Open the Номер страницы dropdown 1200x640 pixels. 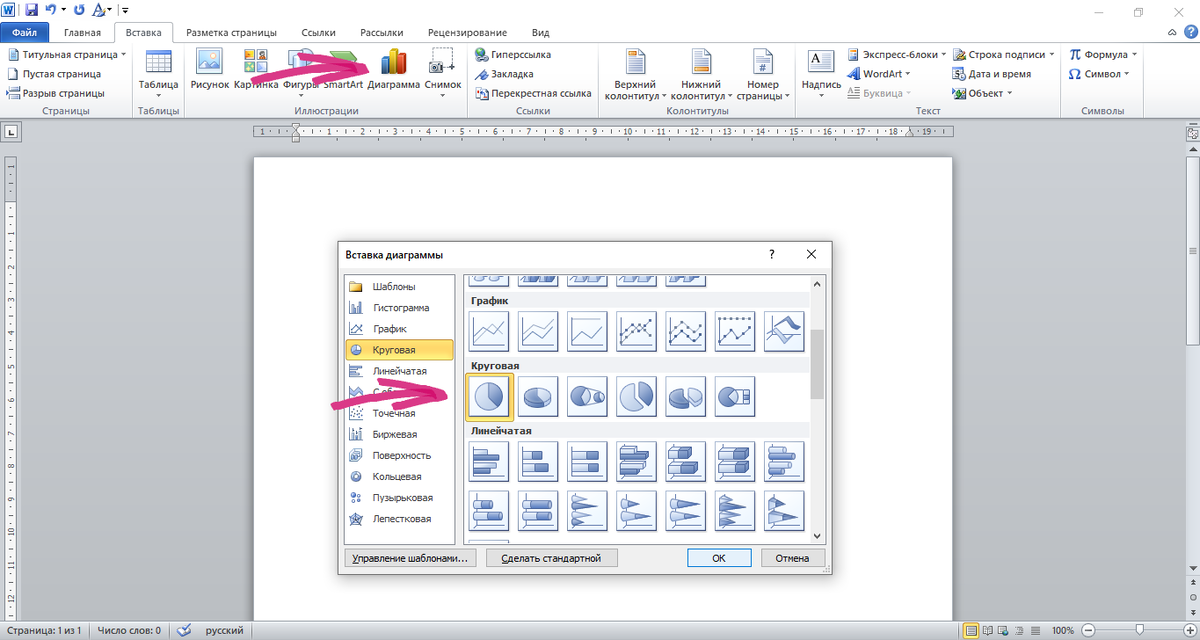click(763, 74)
